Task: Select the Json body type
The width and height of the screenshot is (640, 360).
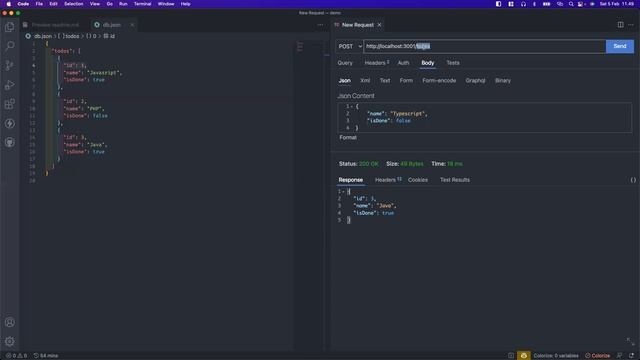Action: [344, 81]
